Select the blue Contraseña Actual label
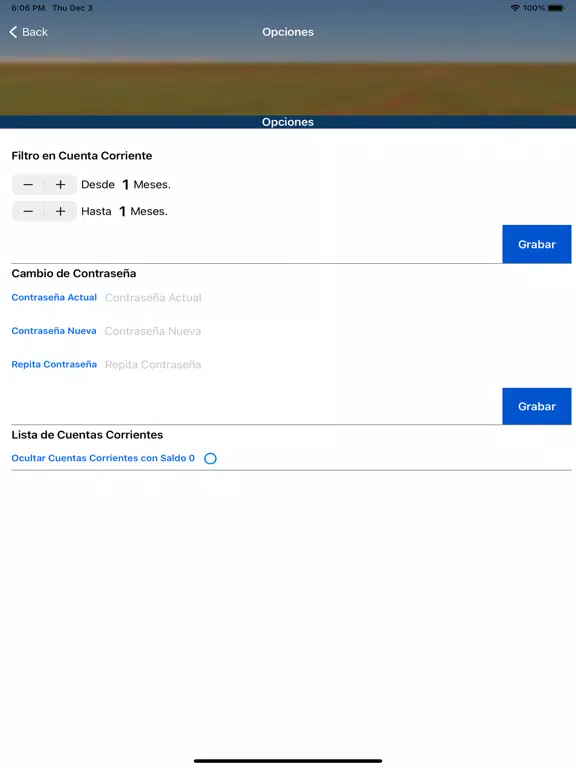This screenshot has width=576, height=768. 54,297
